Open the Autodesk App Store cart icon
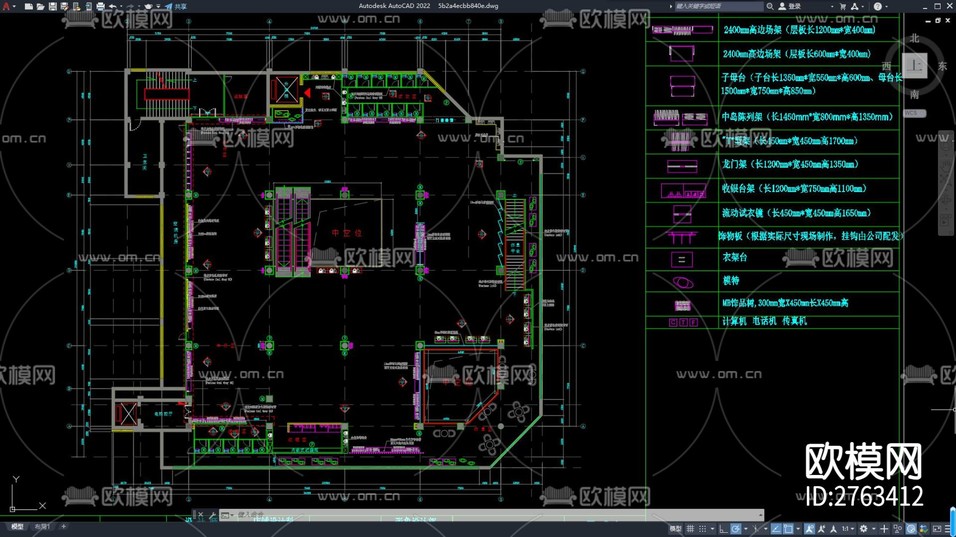The width and height of the screenshot is (956, 537). [x=843, y=6]
